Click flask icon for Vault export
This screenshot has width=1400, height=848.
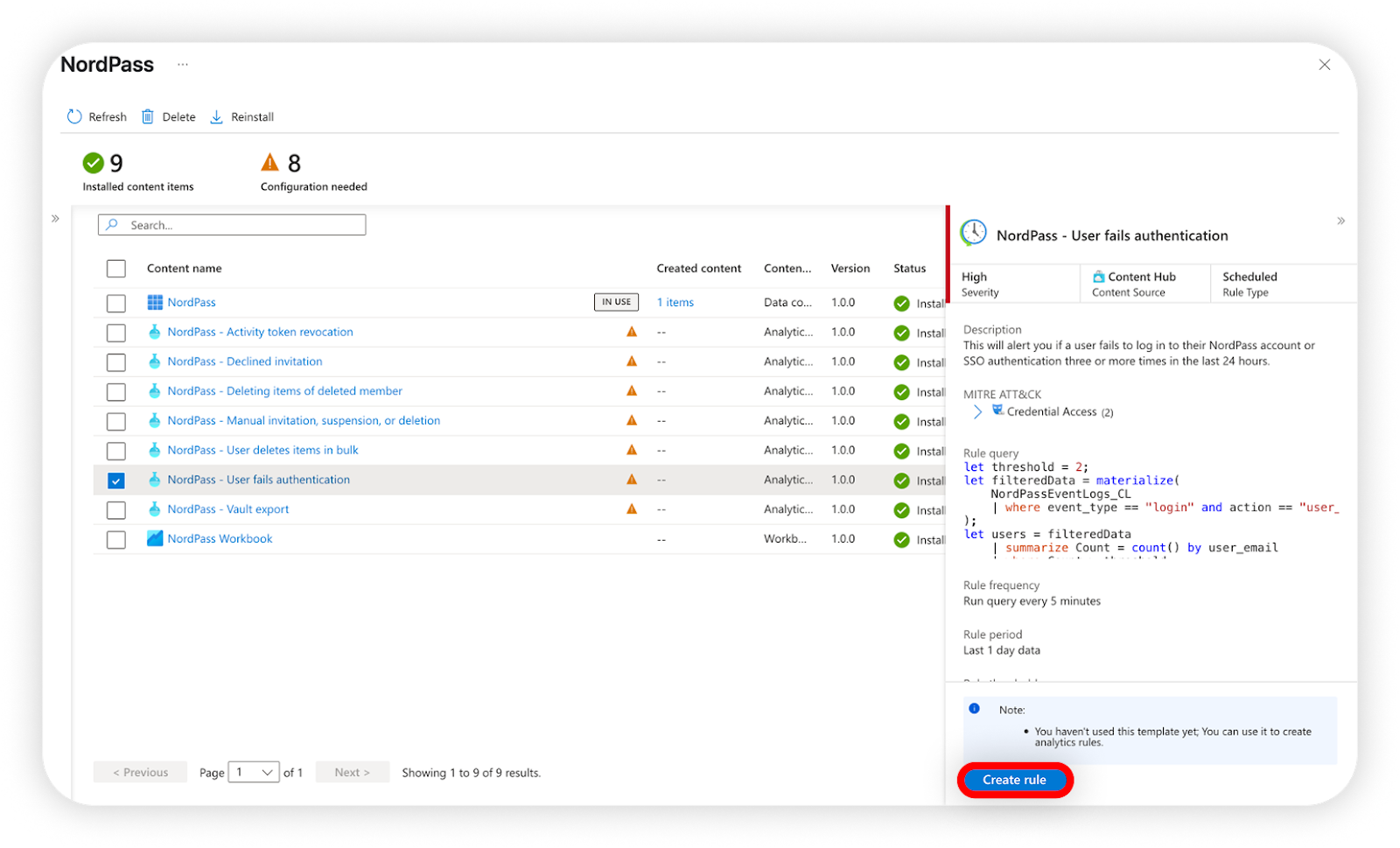(155, 509)
